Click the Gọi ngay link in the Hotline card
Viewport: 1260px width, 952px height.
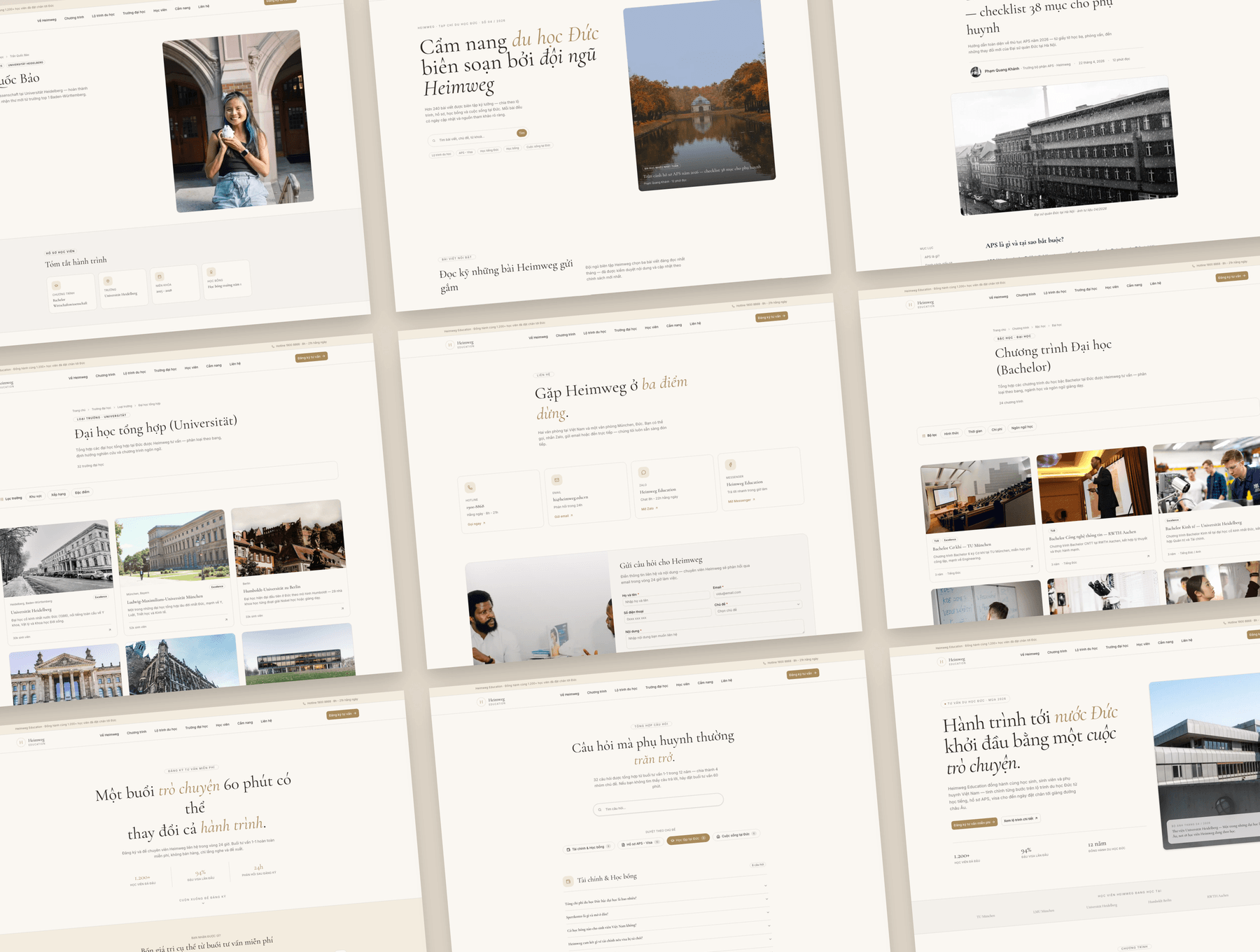click(x=476, y=523)
